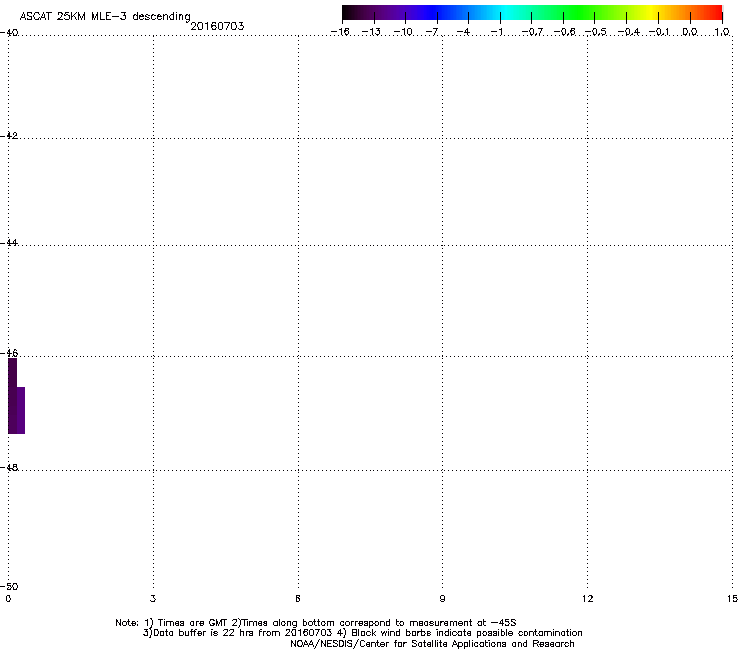
Task: Click the color bar label 1.0
Action: pyautogui.click(x=722, y=32)
